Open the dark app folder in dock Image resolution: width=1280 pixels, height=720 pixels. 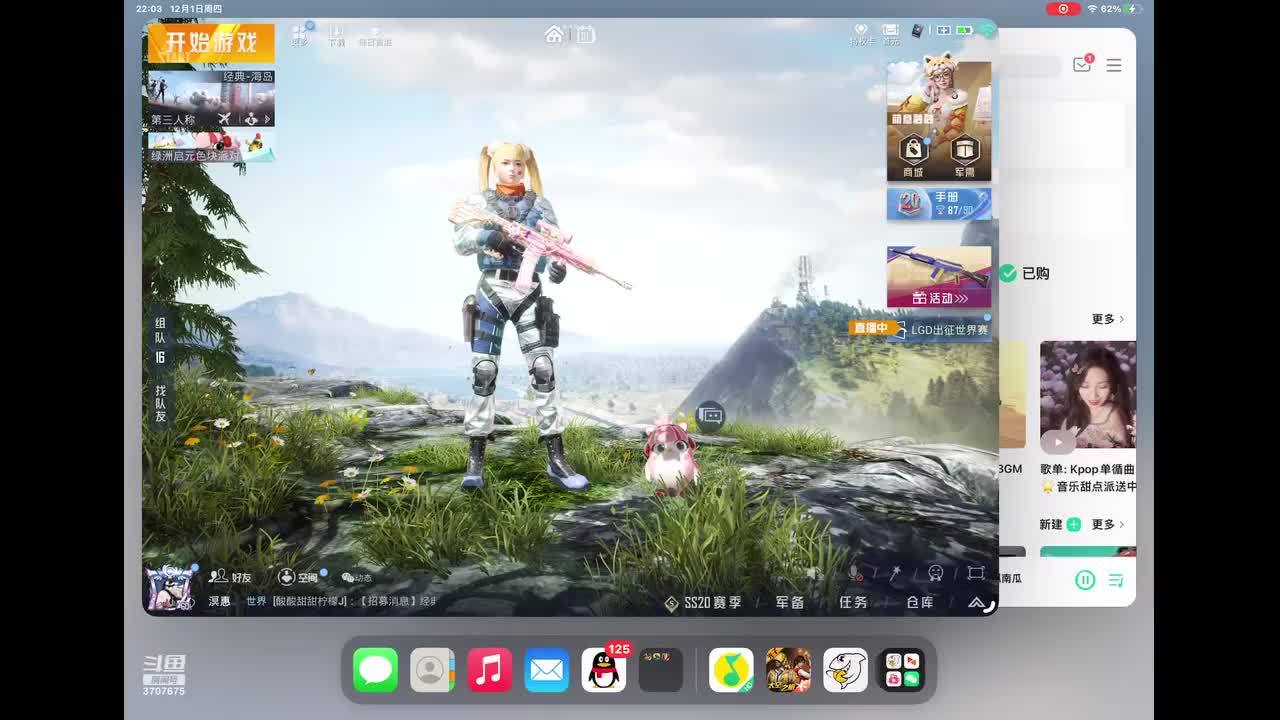tap(661, 670)
